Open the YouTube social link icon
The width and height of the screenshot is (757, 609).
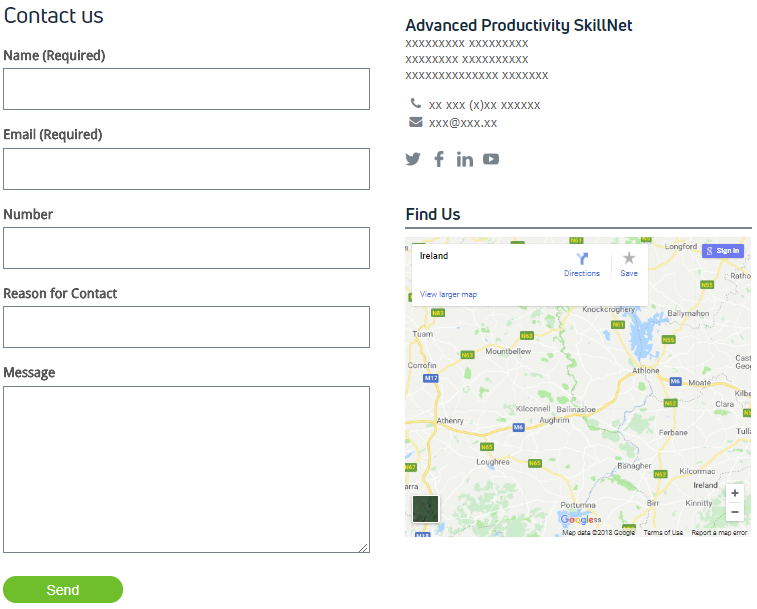point(491,159)
